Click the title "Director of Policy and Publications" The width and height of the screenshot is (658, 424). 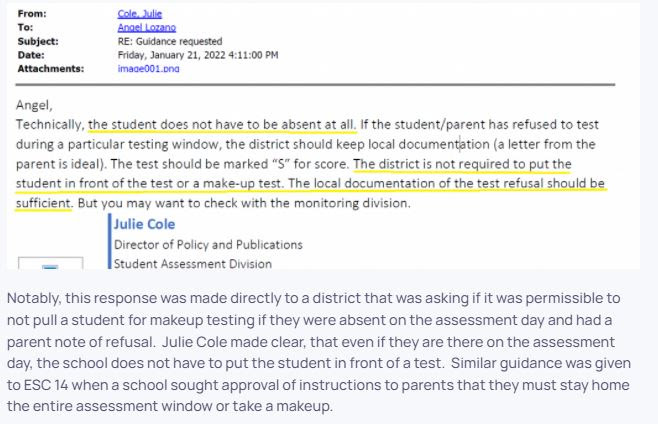coord(208,245)
